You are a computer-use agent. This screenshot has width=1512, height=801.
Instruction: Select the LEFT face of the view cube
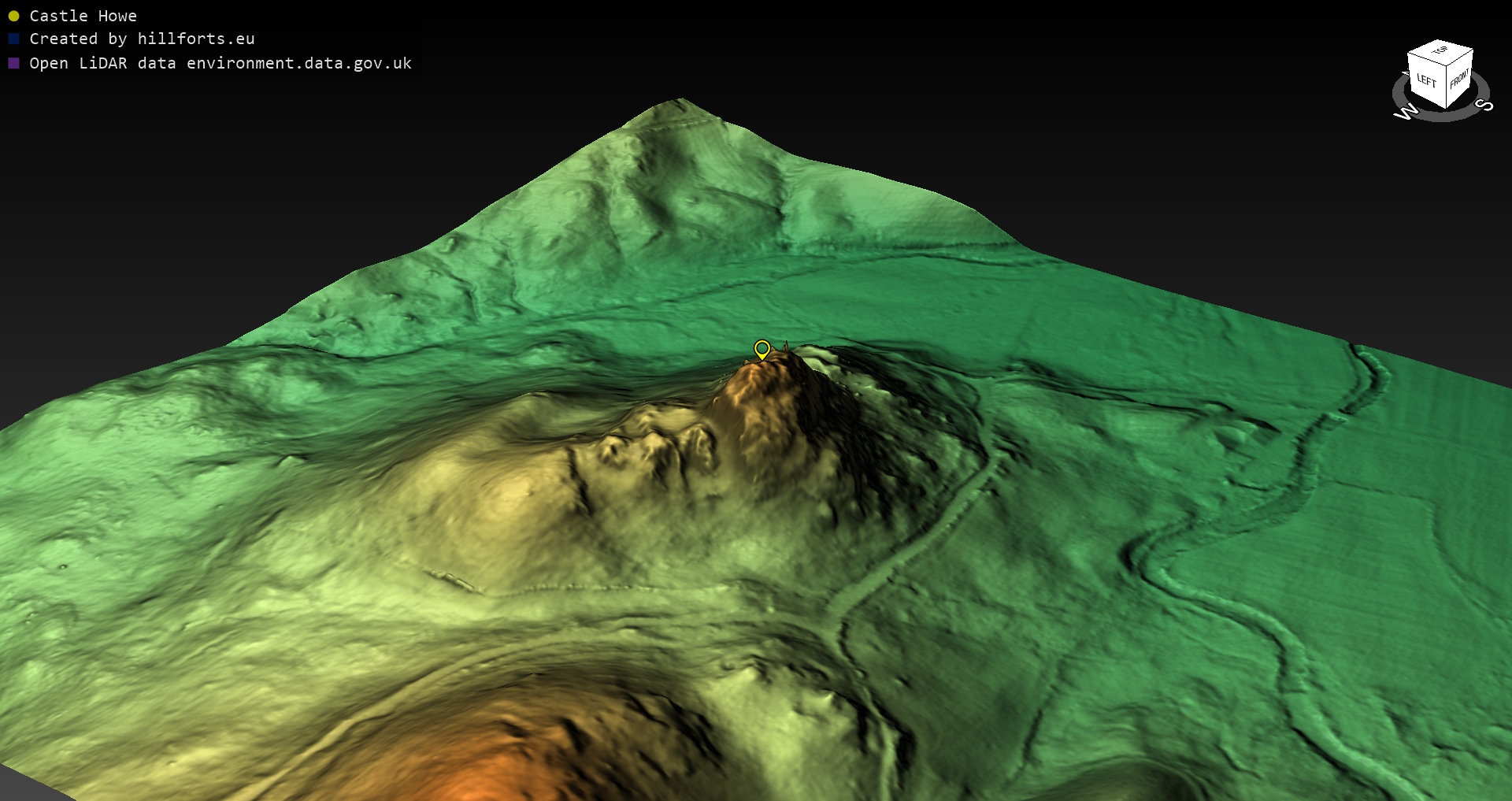pos(1426,80)
